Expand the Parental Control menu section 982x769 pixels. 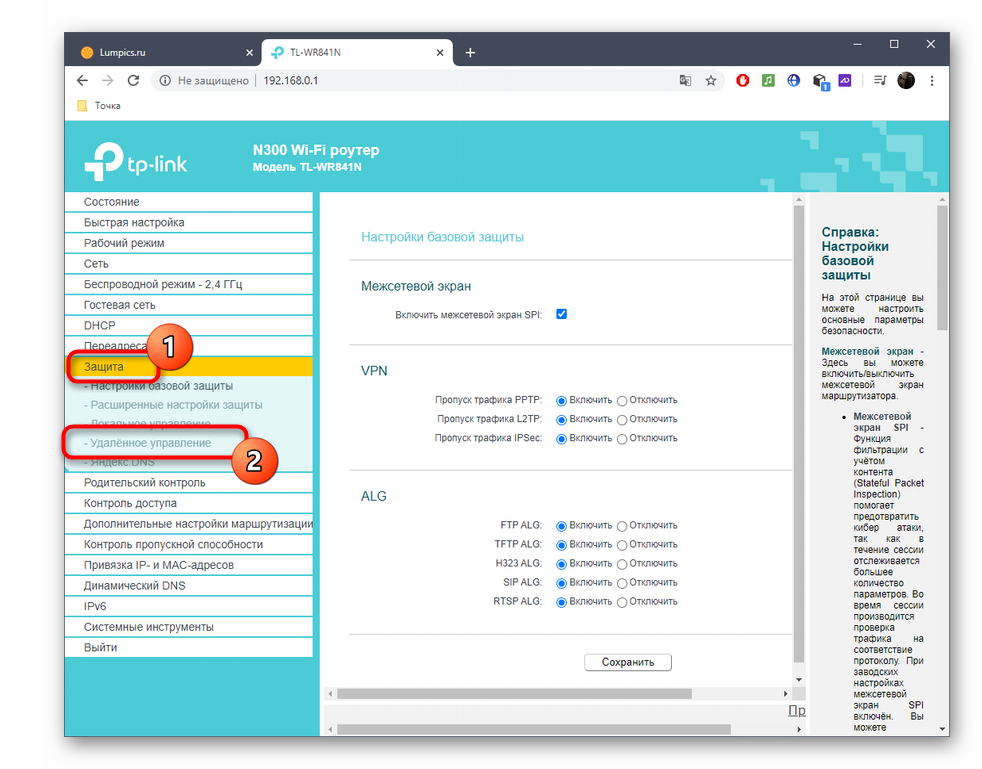tap(145, 483)
